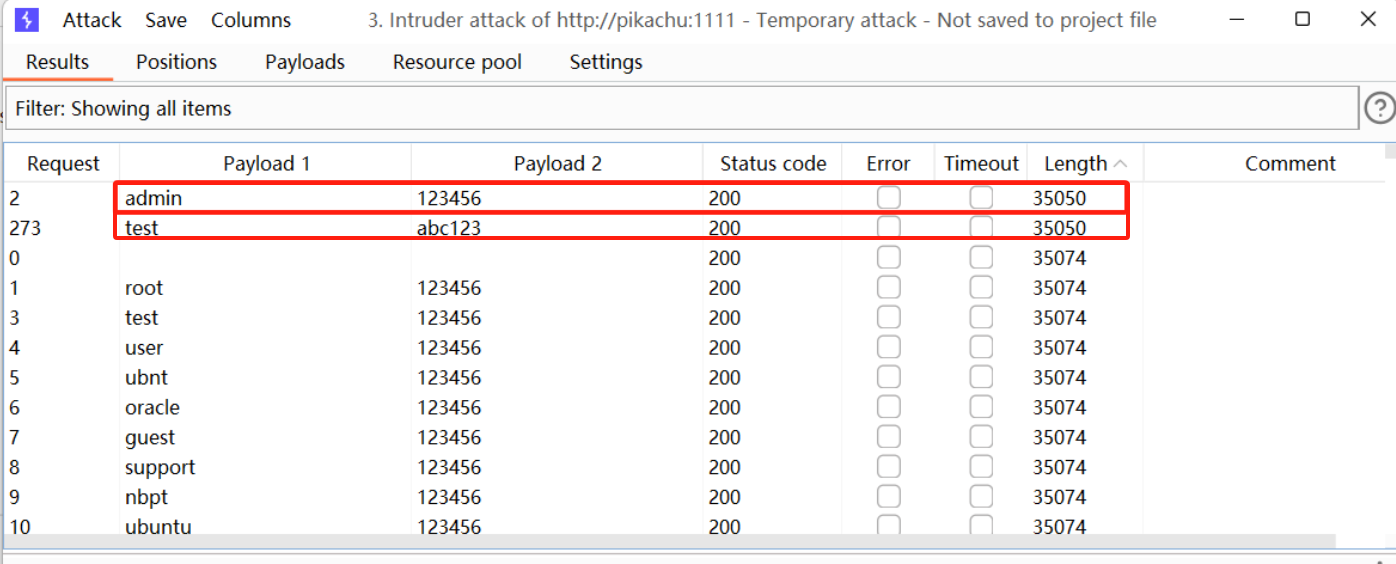Viewport: 1396px width, 564px height.
Task: Toggle Timeout checkbox in admin row
Action: (981, 198)
